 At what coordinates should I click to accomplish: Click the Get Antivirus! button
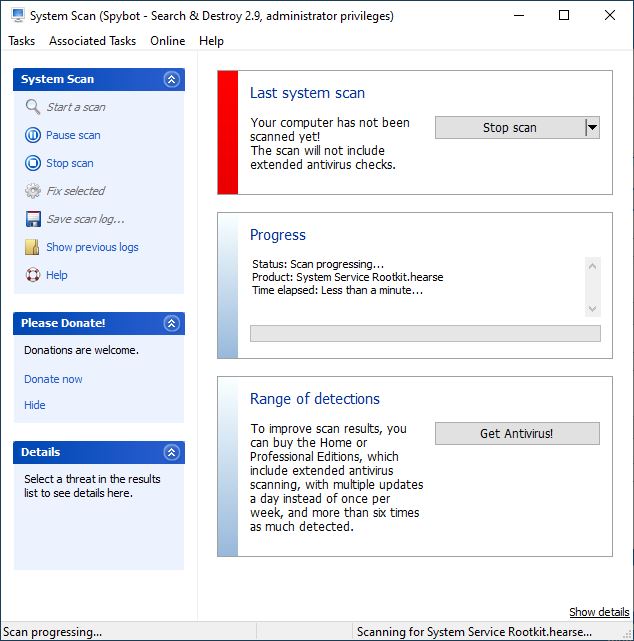tap(517, 433)
